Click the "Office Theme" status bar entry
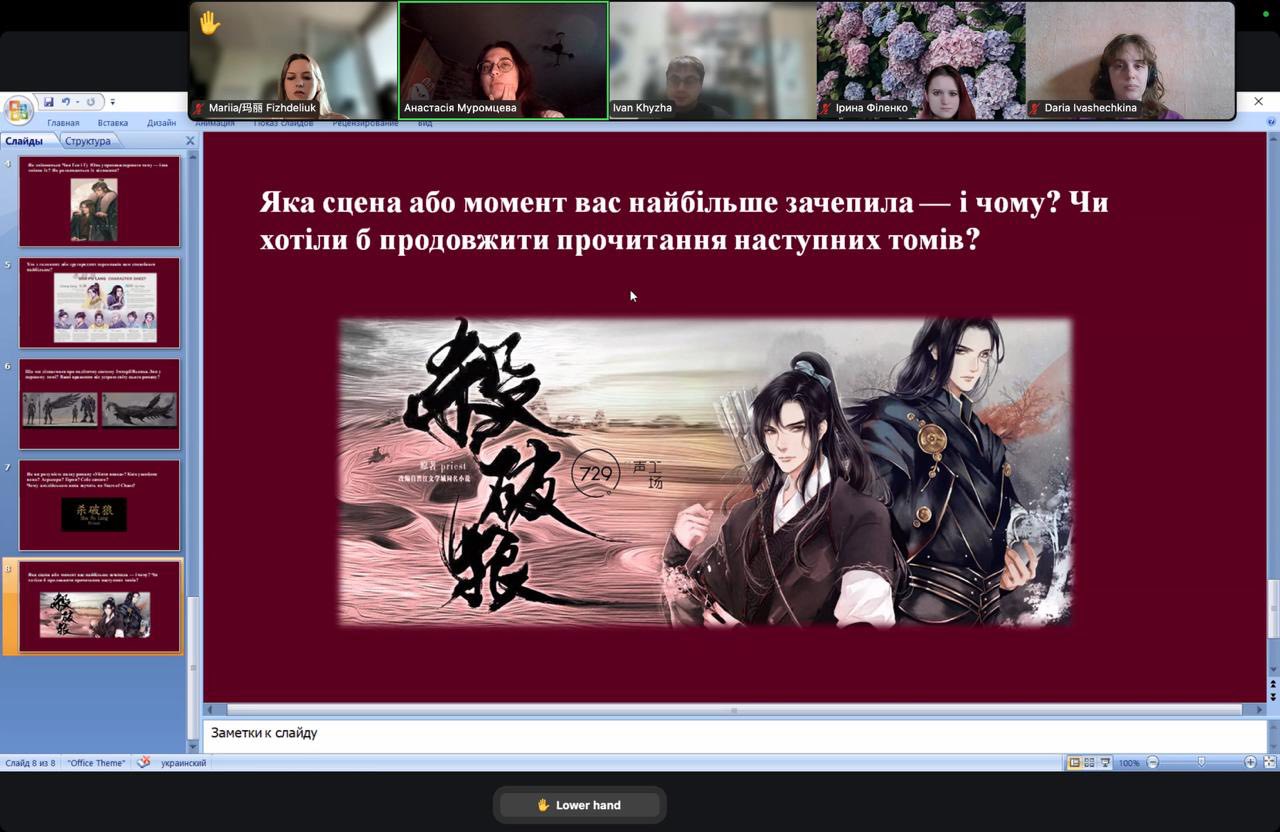The height and width of the screenshot is (832, 1280). tap(97, 763)
